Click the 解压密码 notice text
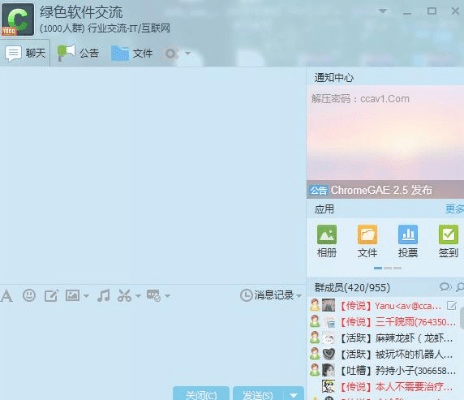The image size is (464, 400). click(360, 99)
